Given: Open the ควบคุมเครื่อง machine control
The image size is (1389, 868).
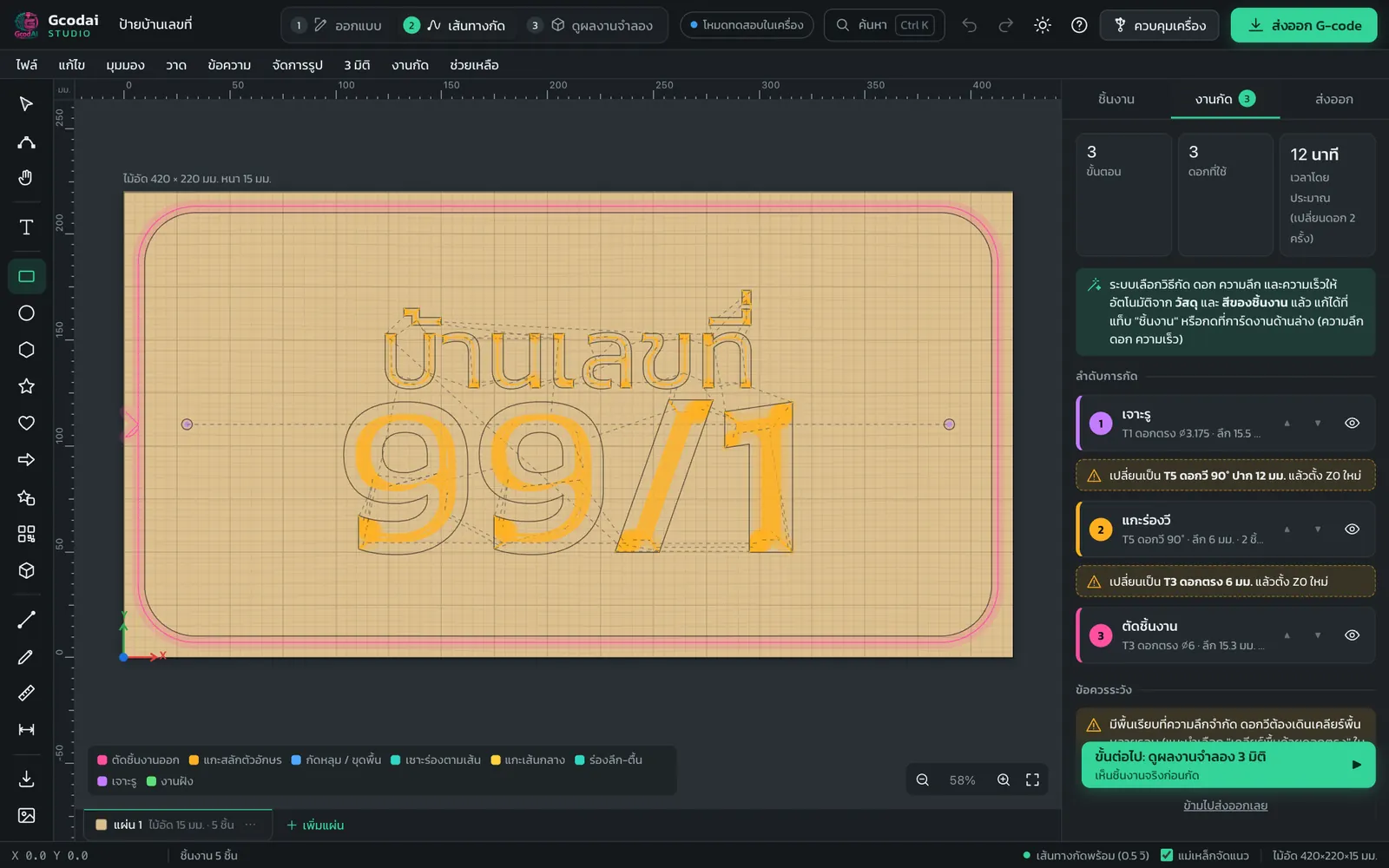Looking at the screenshot, I should point(1159,25).
